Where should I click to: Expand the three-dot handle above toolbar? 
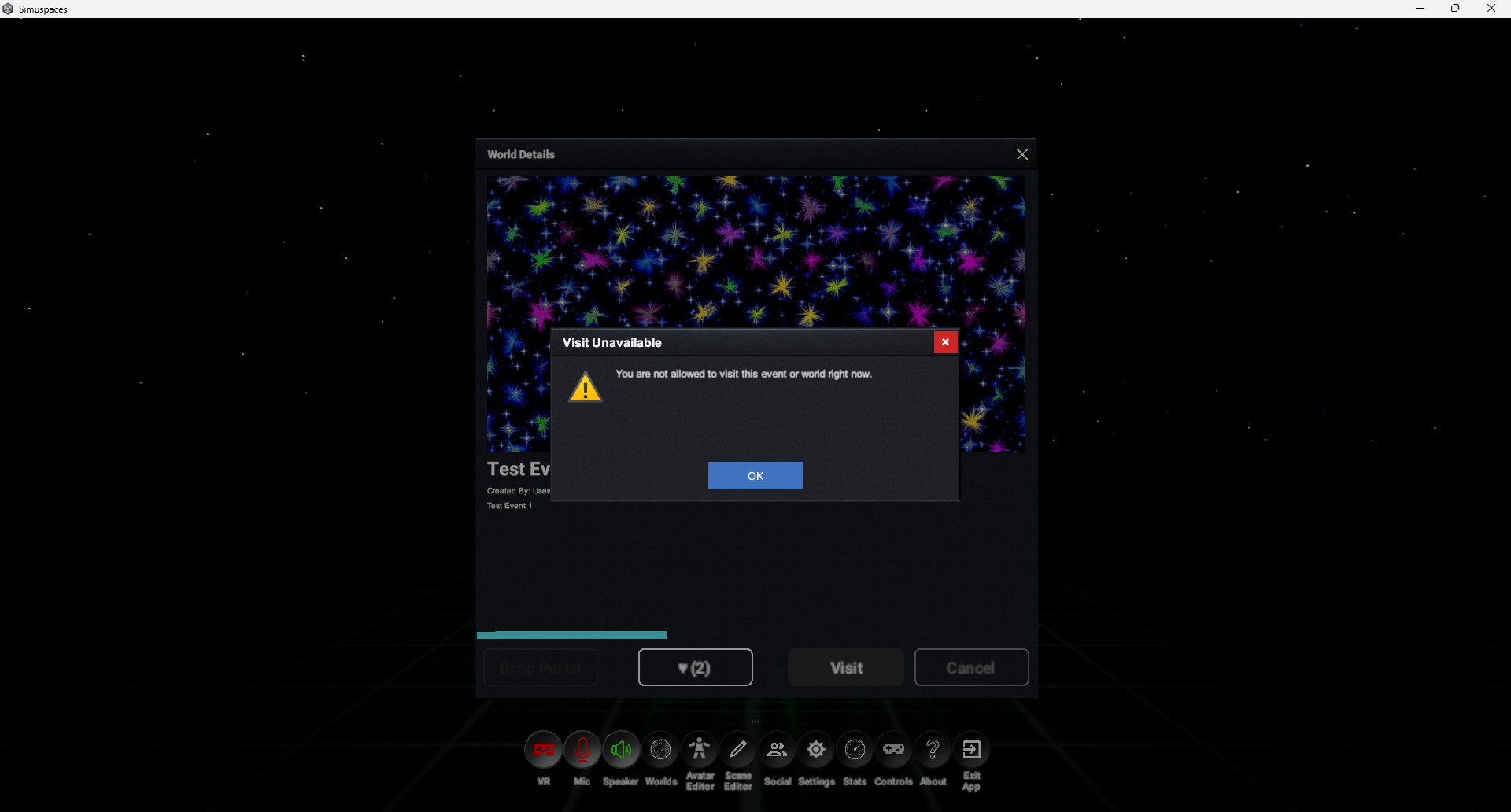coord(755,722)
